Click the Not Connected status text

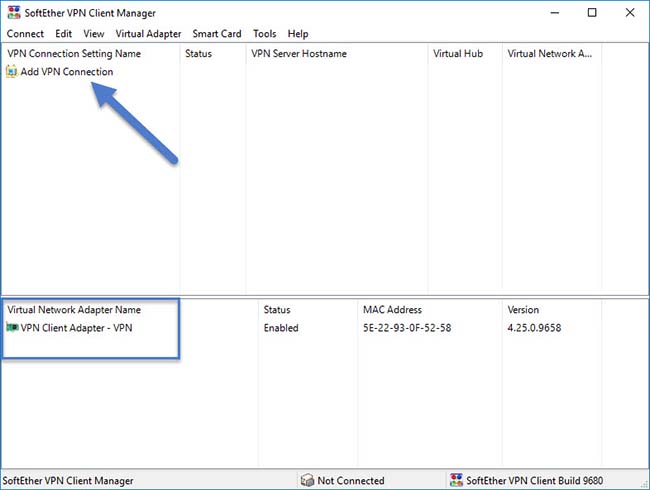351,480
